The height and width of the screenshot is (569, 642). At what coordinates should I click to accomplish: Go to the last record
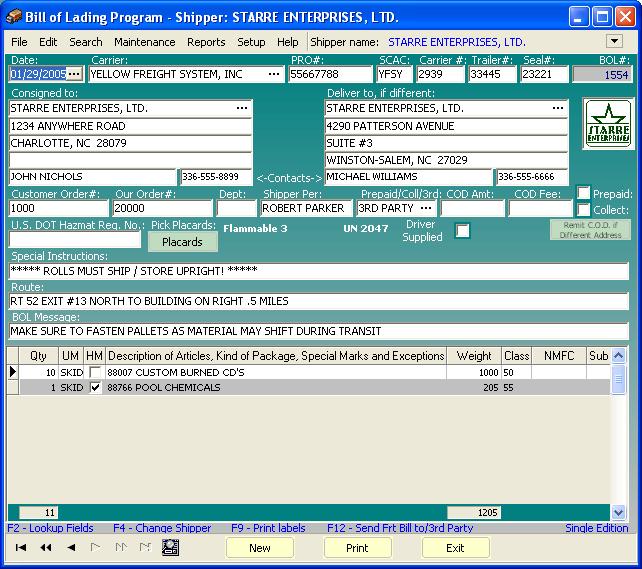145,547
